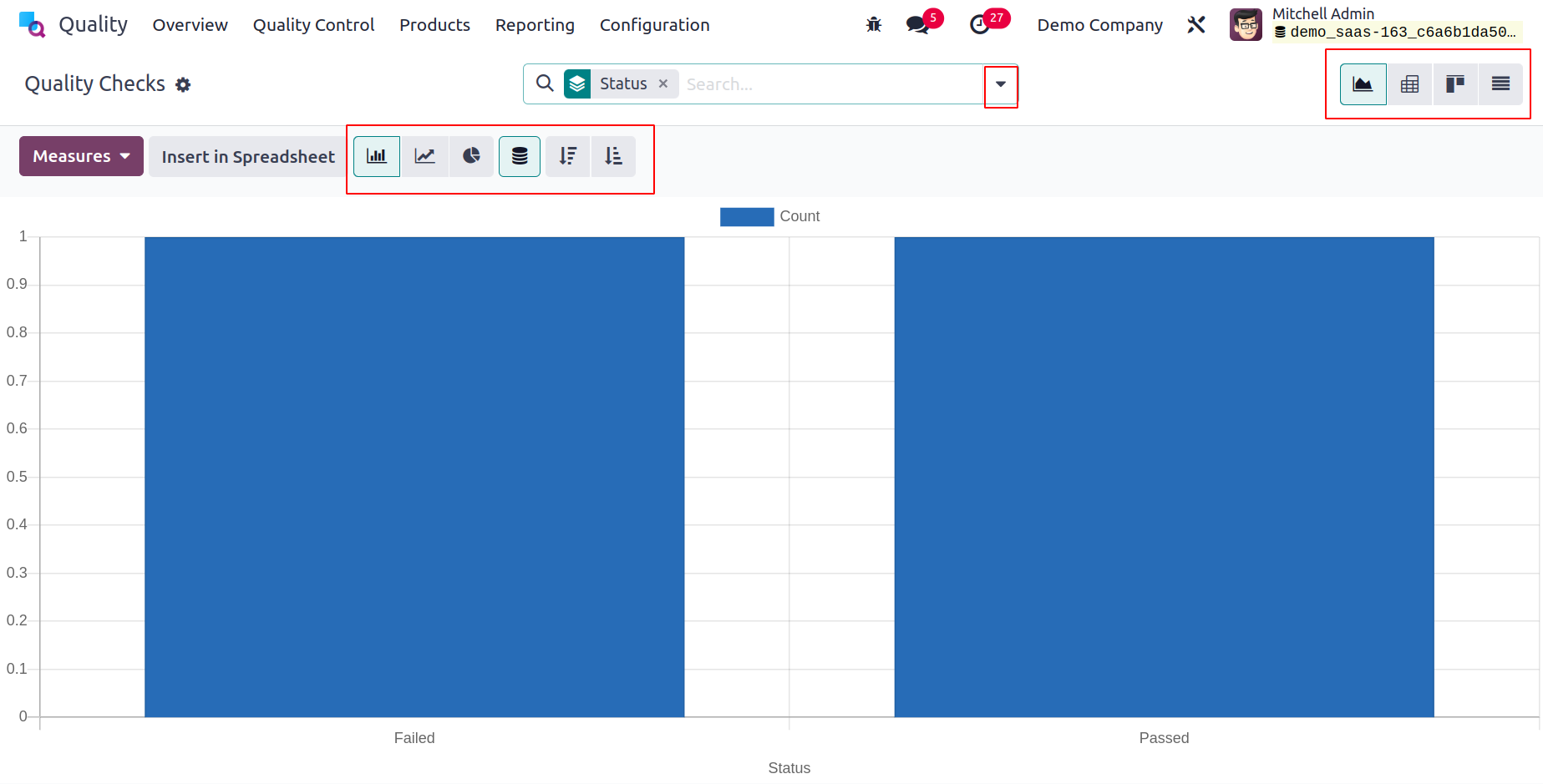Viewport: 1543px width, 784px height.
Task: Open Demo Company switcher
Action: (1099, 25)
